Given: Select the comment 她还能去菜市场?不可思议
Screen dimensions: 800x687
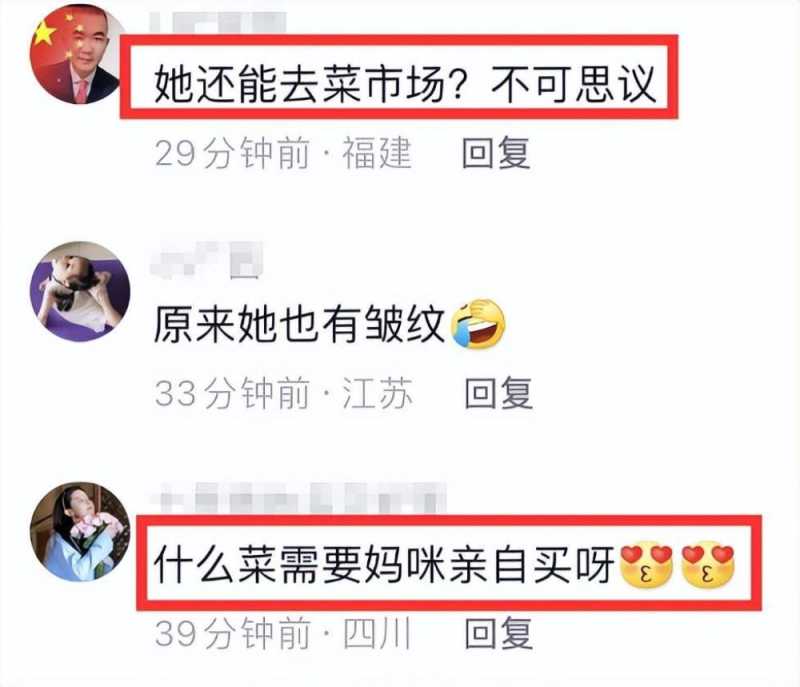Looking at the screenshot, I should 404,84.
